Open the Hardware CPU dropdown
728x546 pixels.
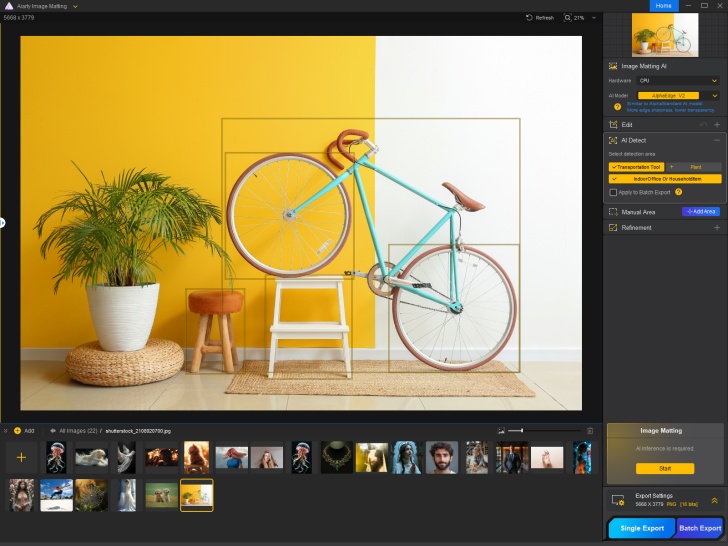click(679, 81)
